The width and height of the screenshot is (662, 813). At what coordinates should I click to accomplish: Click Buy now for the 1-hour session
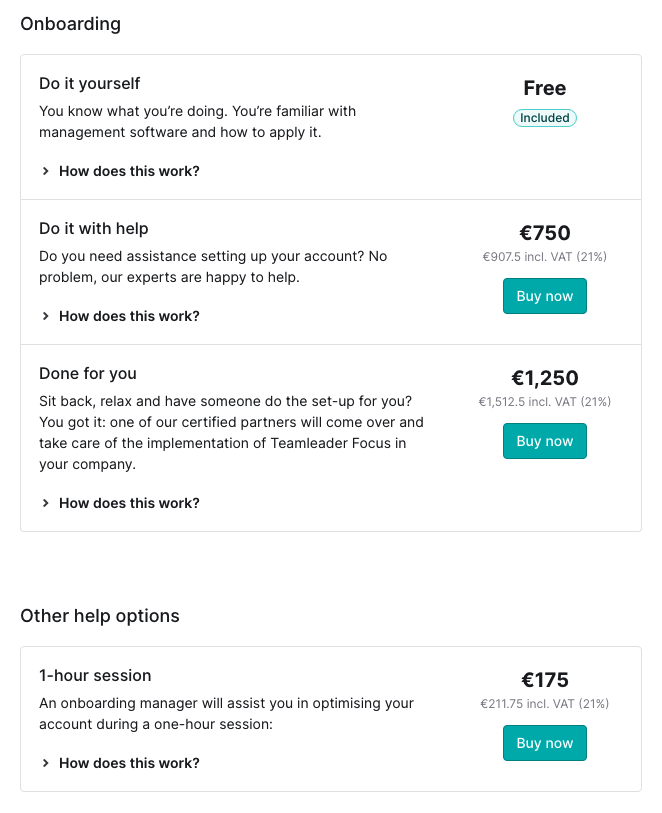point(544,743)
